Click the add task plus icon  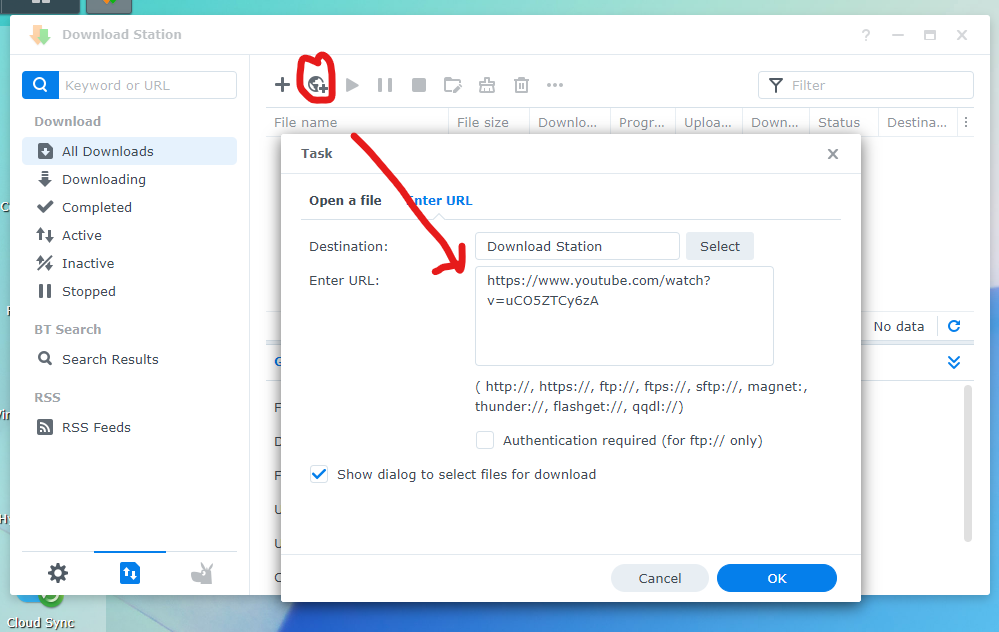point(282,85)
